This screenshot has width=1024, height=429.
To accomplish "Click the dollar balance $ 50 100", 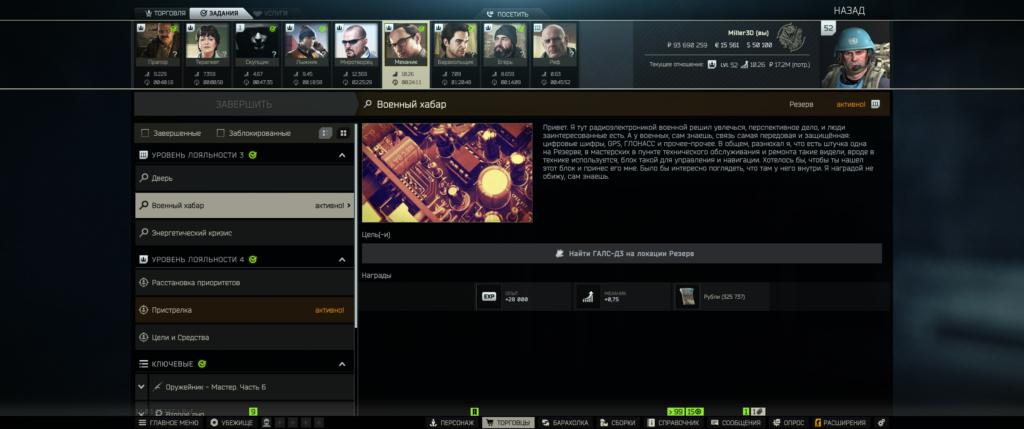I will pos(759,45).
